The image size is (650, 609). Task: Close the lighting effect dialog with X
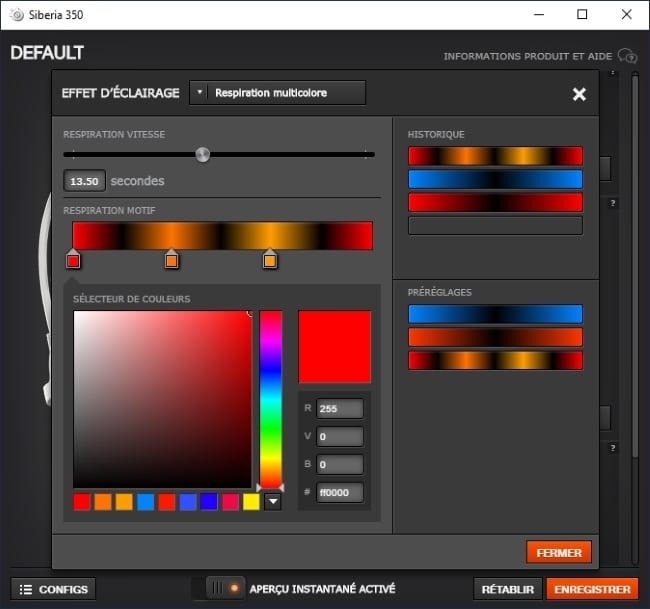(579, 94)
